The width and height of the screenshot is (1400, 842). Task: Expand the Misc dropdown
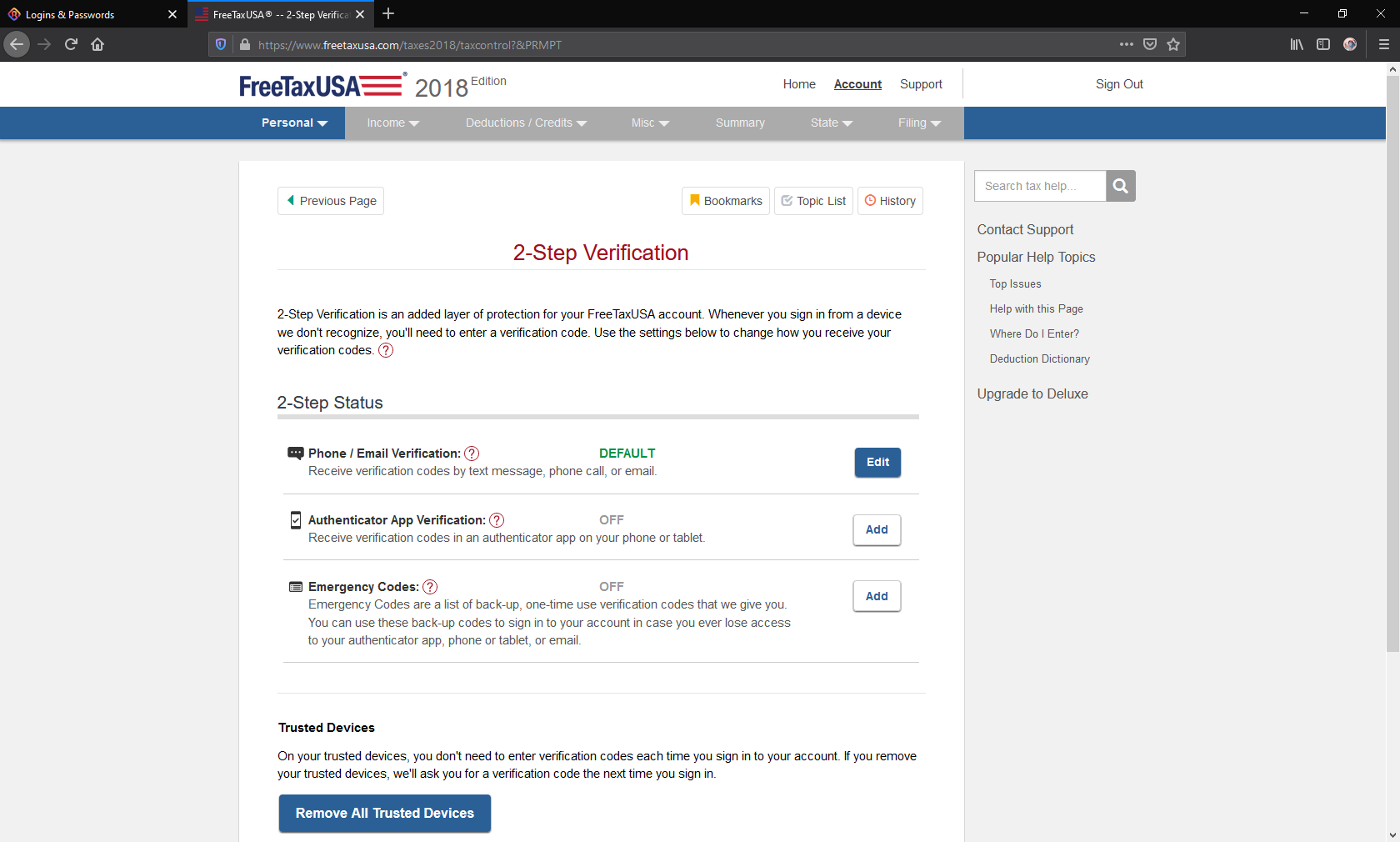coord(650,123)
